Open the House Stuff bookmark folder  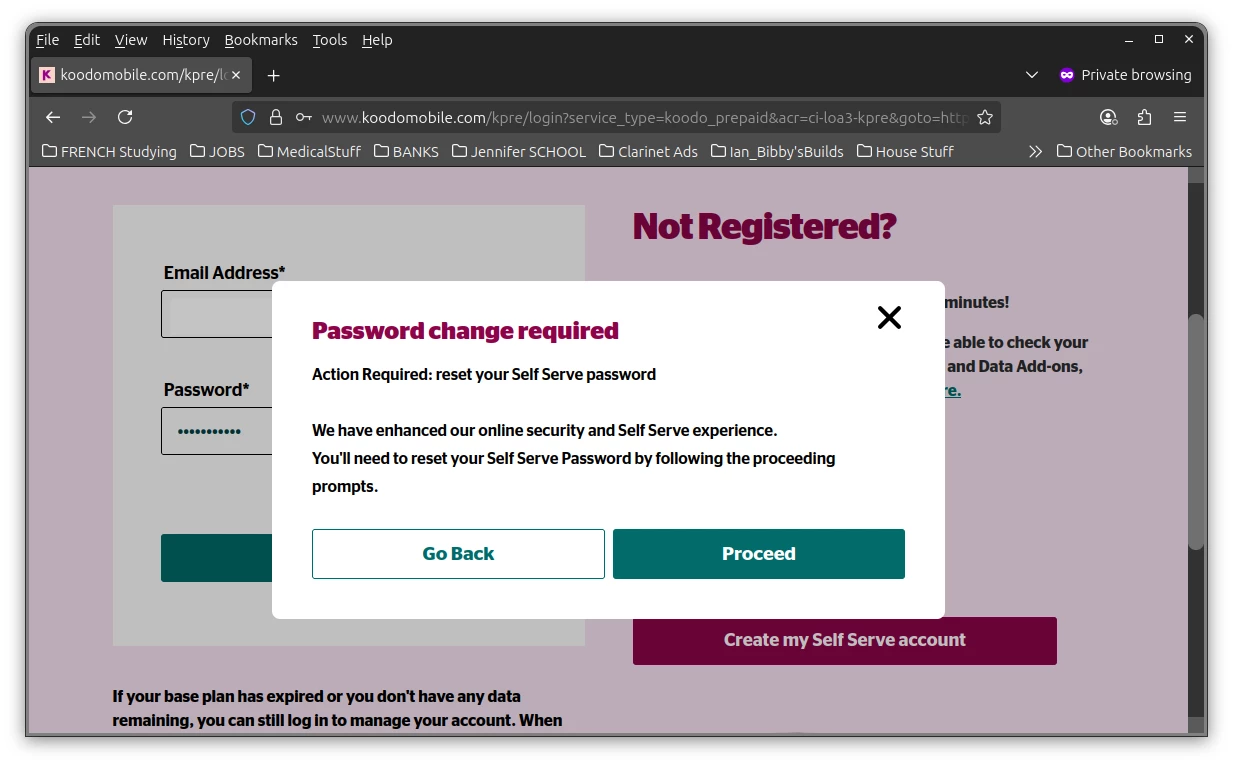pos(904,152)
